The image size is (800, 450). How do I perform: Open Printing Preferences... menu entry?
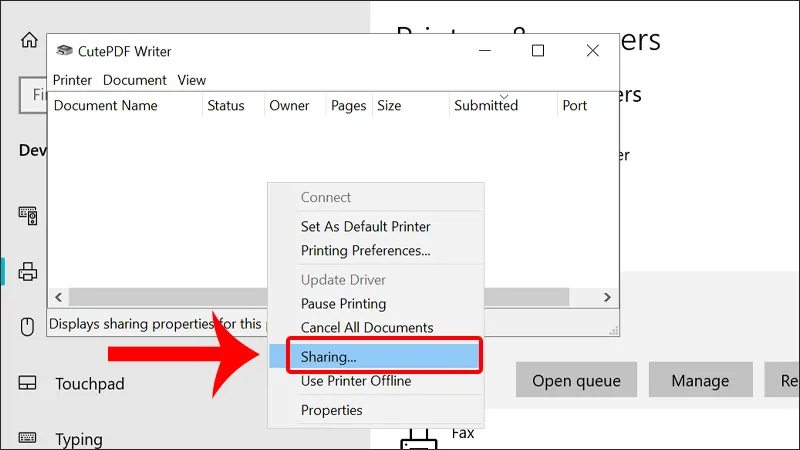coord(365,250)
